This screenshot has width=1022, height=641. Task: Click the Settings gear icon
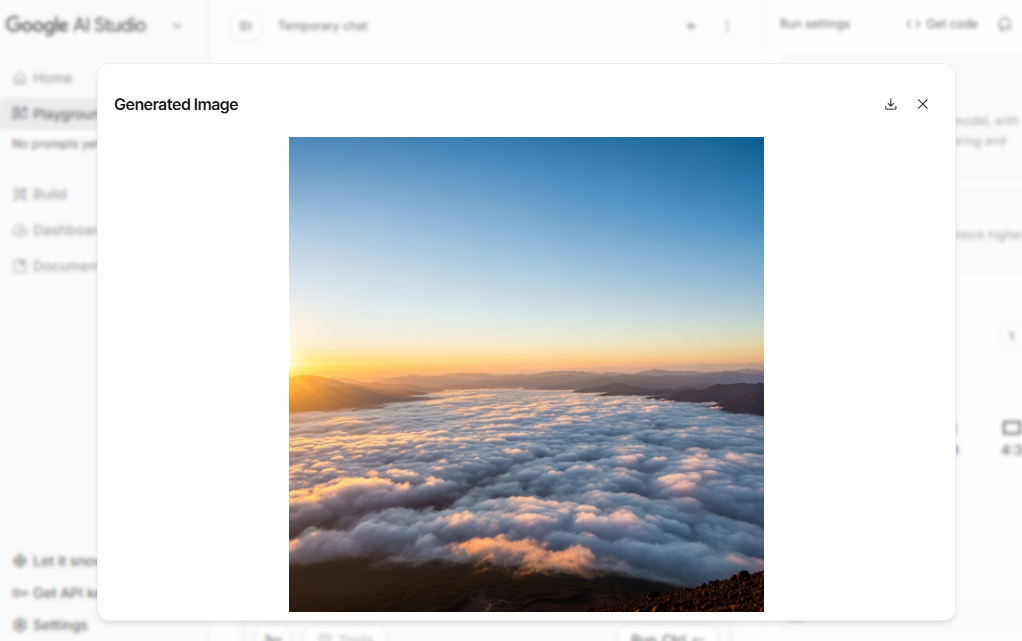pos(20,625)
